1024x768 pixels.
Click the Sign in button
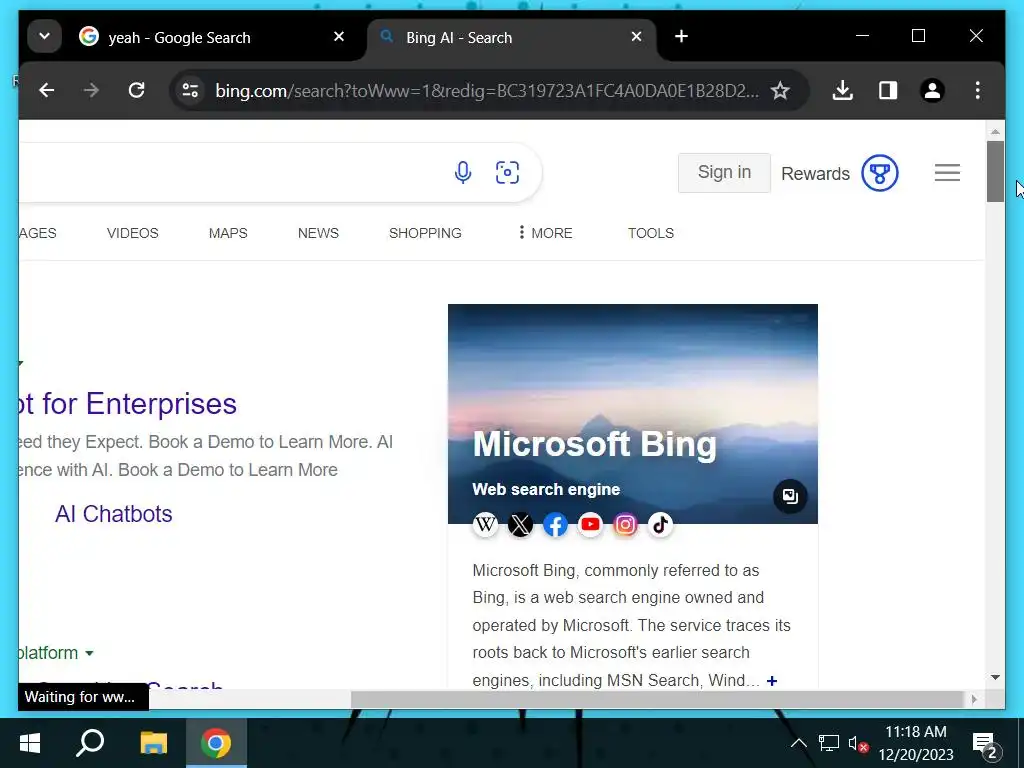point(724,172)
